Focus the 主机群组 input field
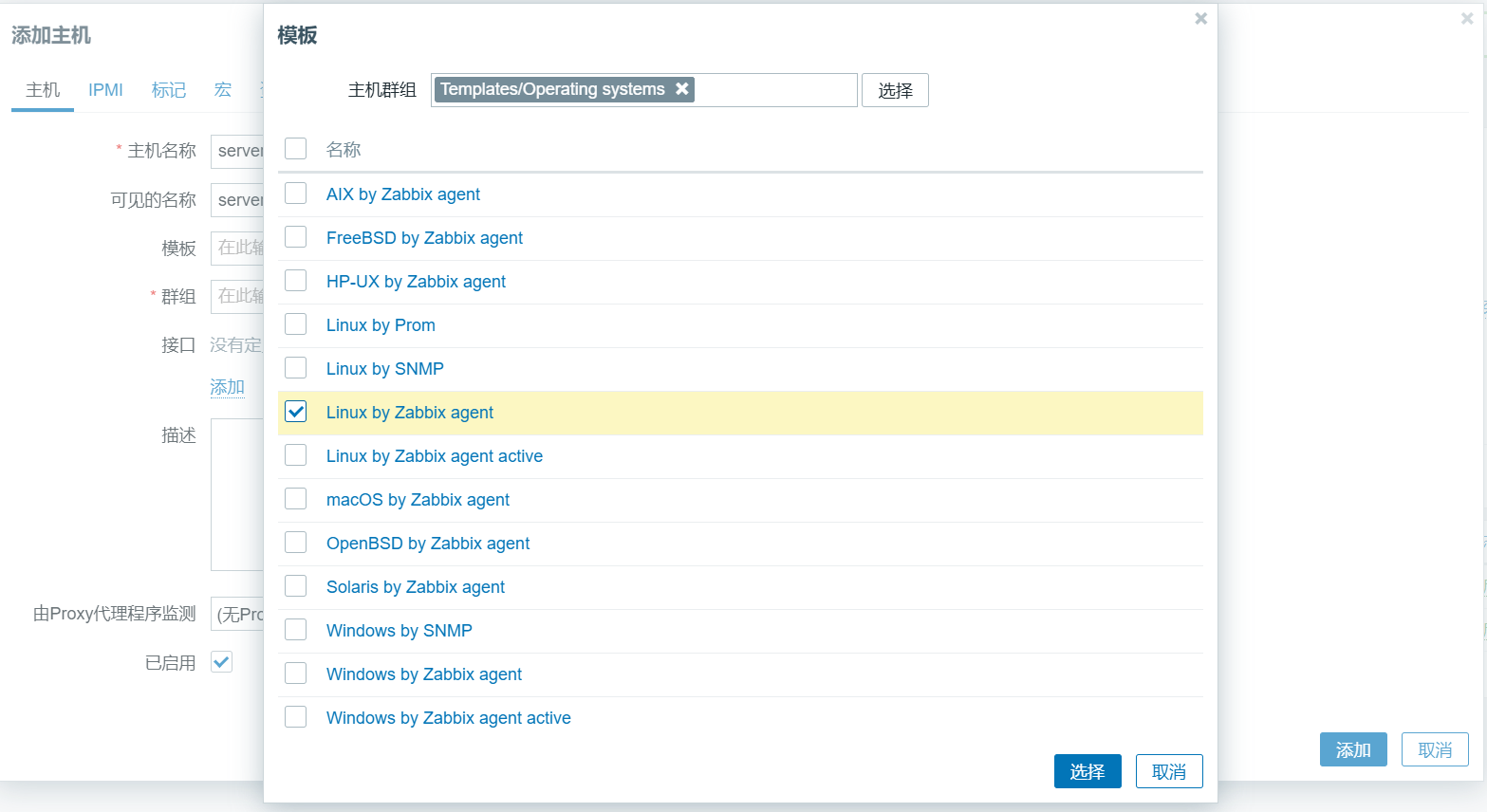Image resolution: width=1487 pixels, height=812 pixels. pyautogui.click(x=644, y=90)
